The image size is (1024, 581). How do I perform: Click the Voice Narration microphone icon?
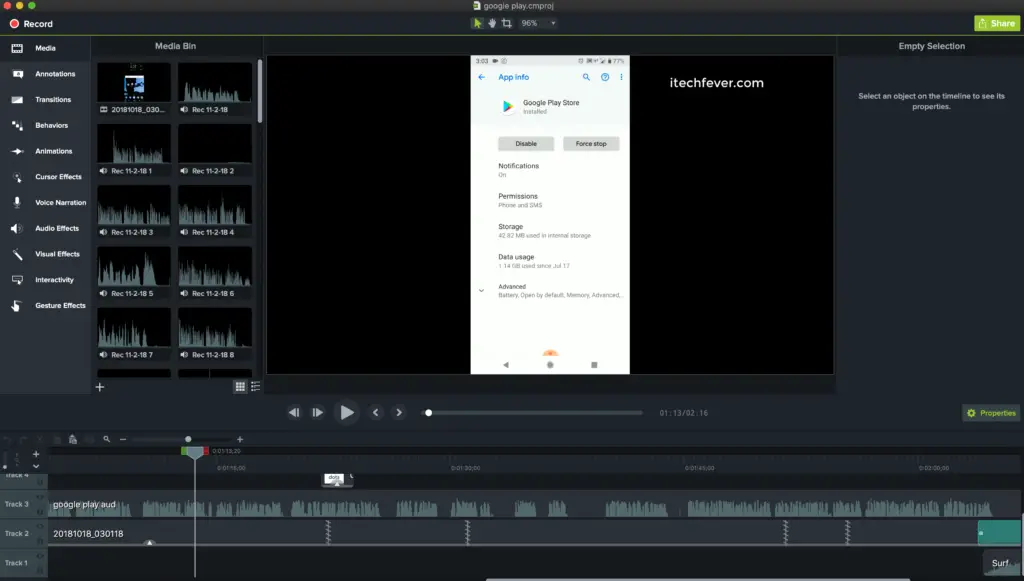pos(17,202)
